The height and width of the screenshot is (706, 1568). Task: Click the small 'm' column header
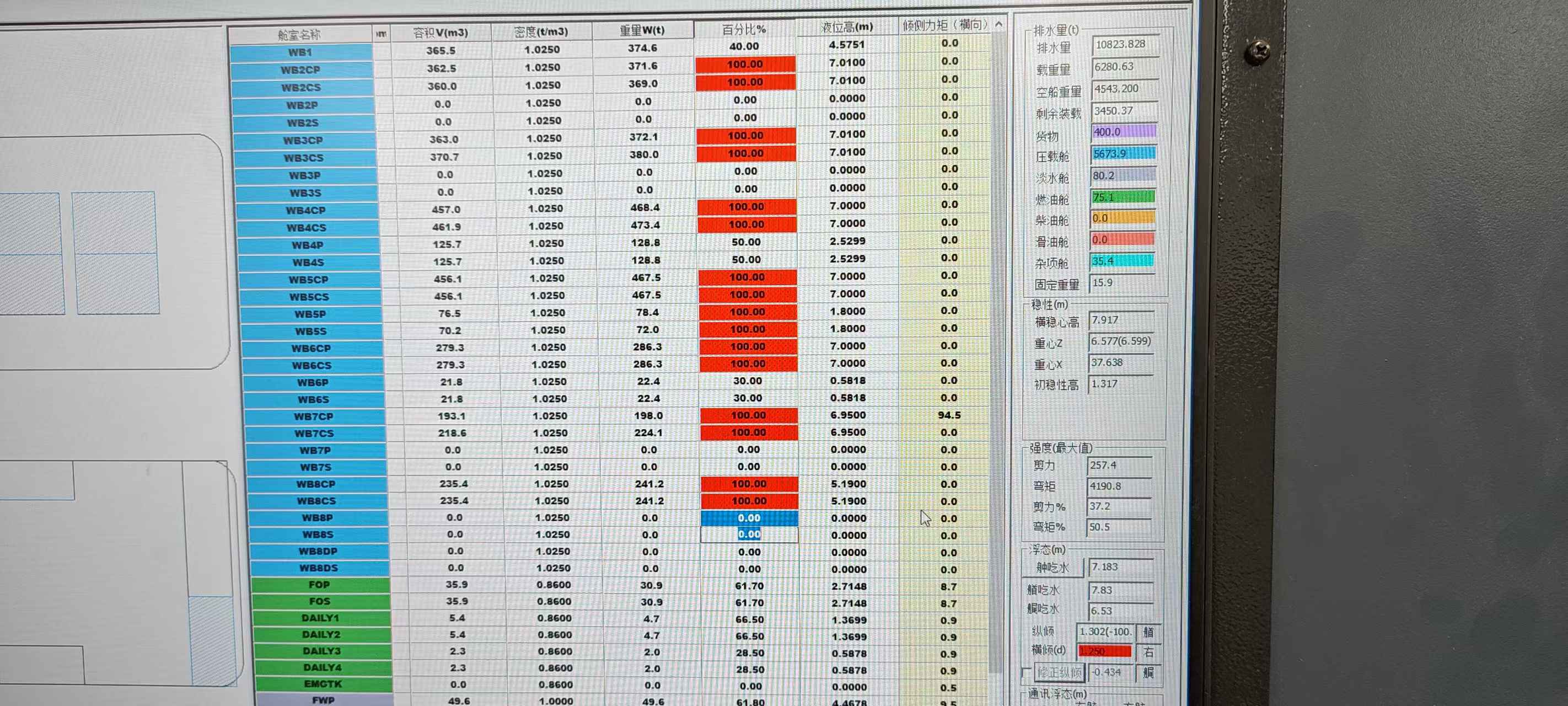pos(381,34)
